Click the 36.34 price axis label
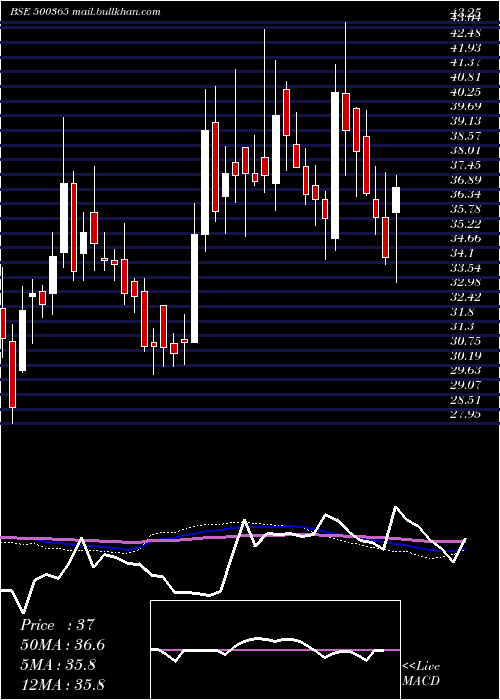 466,195
